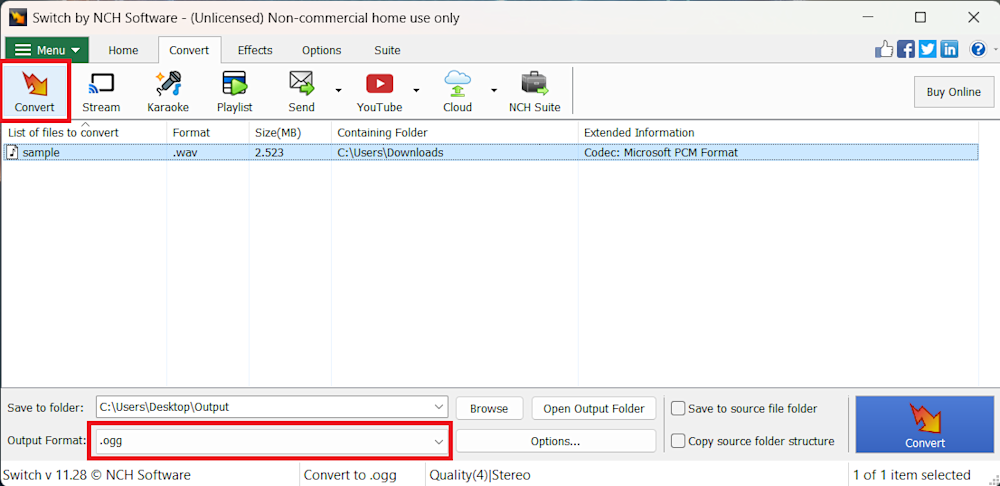Screen dimensions: 1000x486
Task: Expand the YouTube dropdown arrow
Action: click(416, 90)
